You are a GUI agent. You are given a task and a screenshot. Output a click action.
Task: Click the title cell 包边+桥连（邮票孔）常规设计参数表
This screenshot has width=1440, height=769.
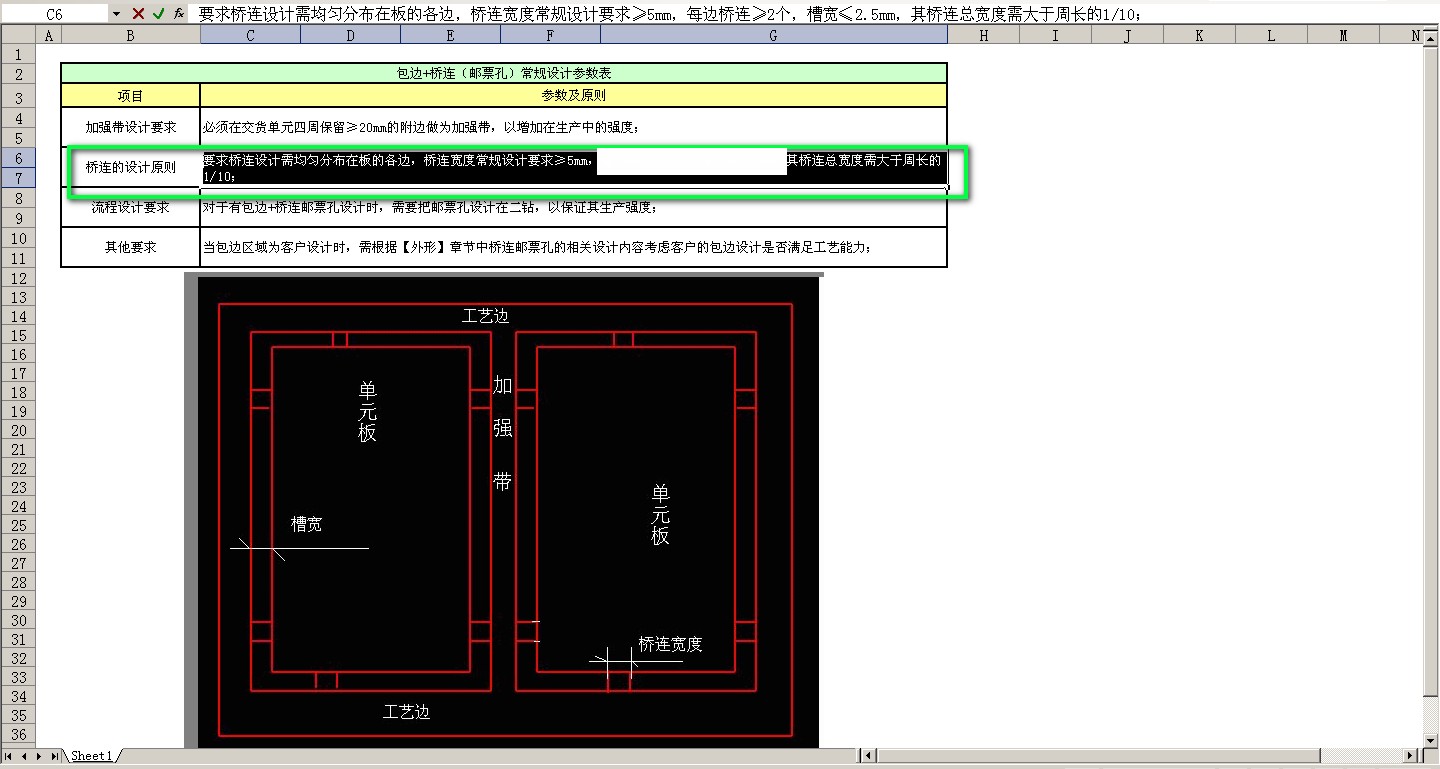504,74
